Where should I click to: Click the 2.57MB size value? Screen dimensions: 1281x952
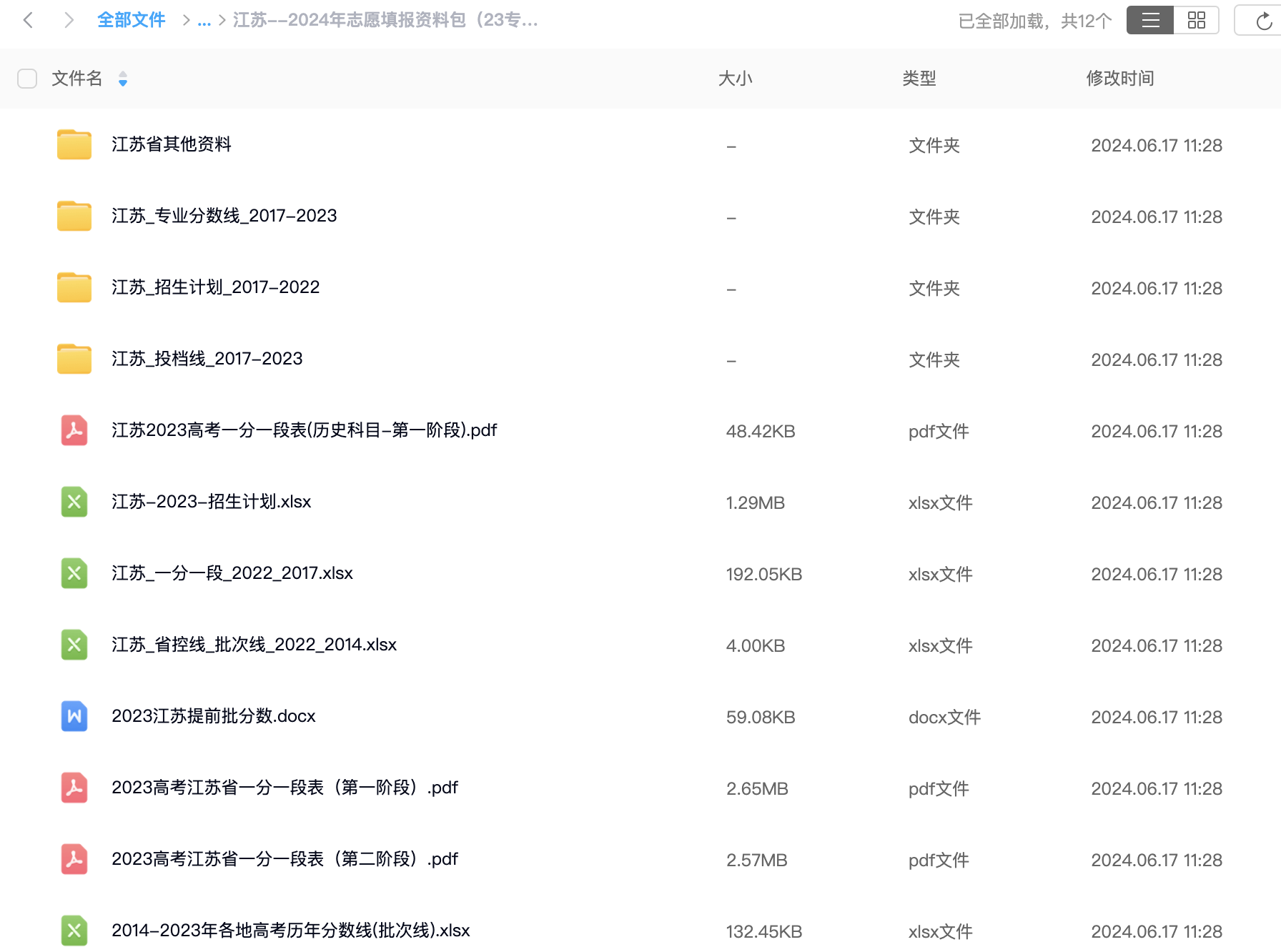click(757, 861)
